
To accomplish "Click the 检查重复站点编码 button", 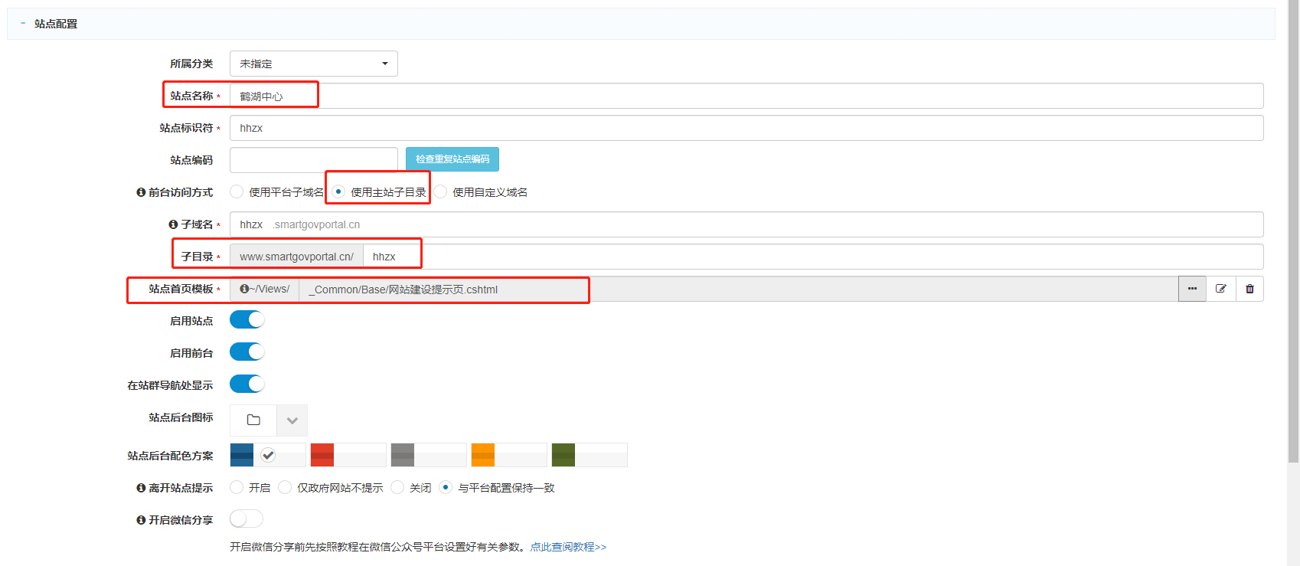I will coord(452,160).
